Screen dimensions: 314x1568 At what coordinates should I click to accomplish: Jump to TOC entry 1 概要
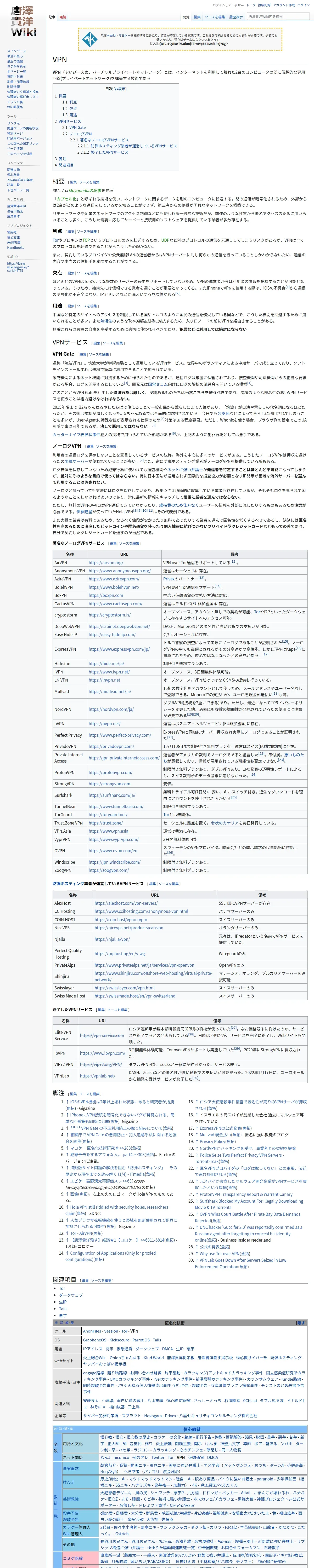(60, 96)
